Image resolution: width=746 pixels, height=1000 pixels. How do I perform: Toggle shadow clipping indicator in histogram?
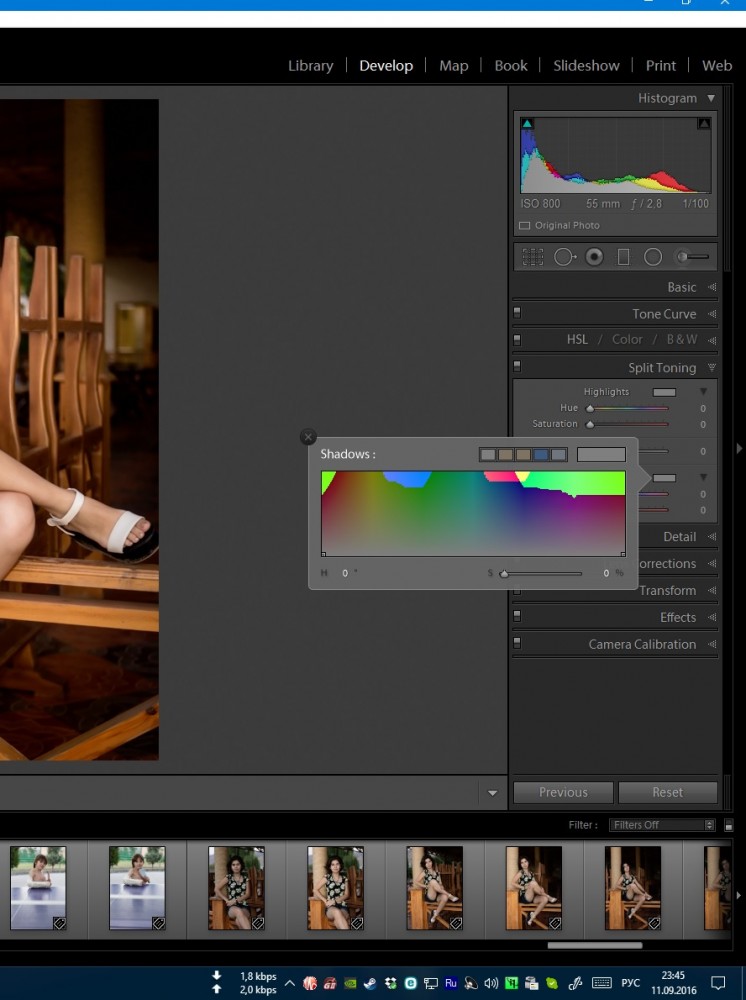527,124
